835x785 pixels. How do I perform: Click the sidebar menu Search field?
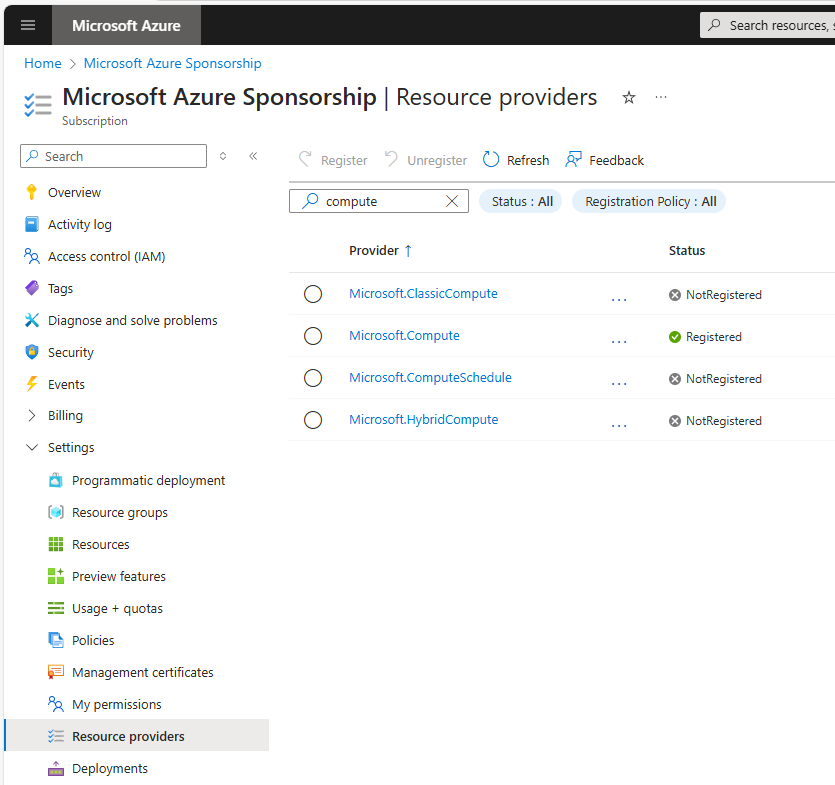click(x=113, y=156)
